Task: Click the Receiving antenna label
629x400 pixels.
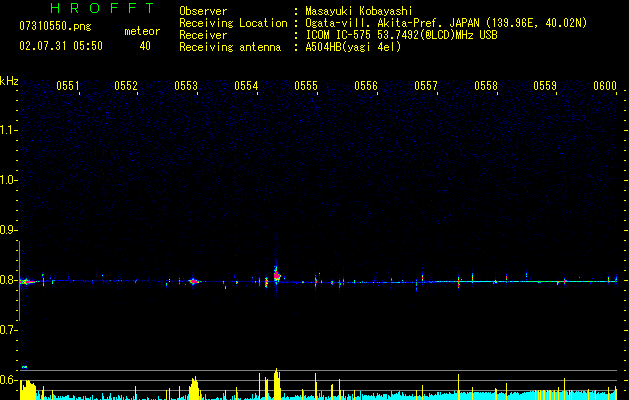Action: click(230, 47)
